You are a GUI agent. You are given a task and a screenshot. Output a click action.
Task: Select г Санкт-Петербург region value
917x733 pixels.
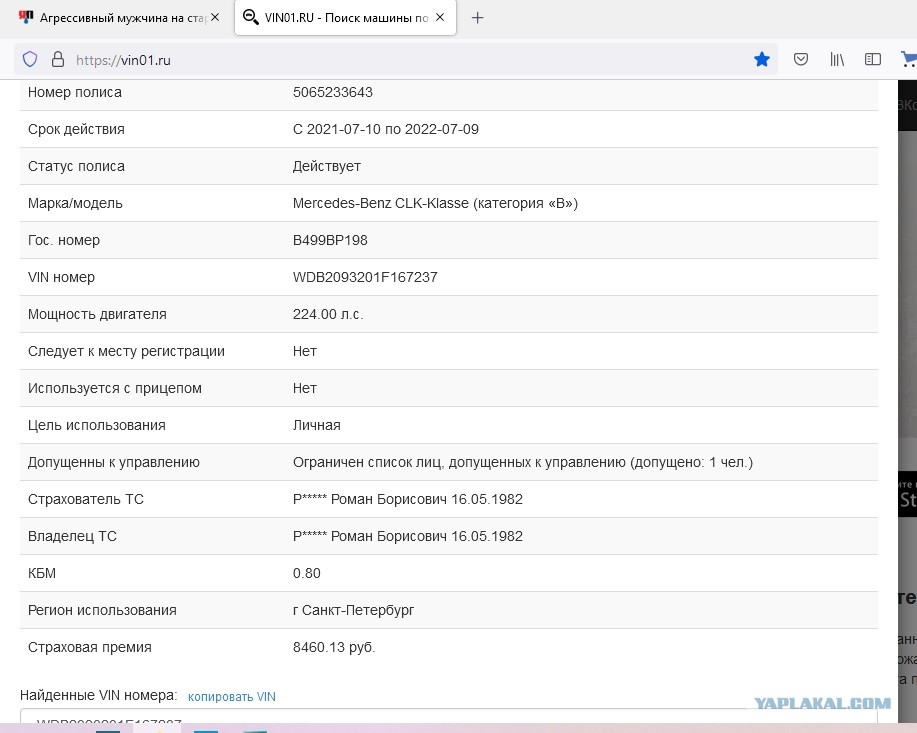tap(353, 610)
